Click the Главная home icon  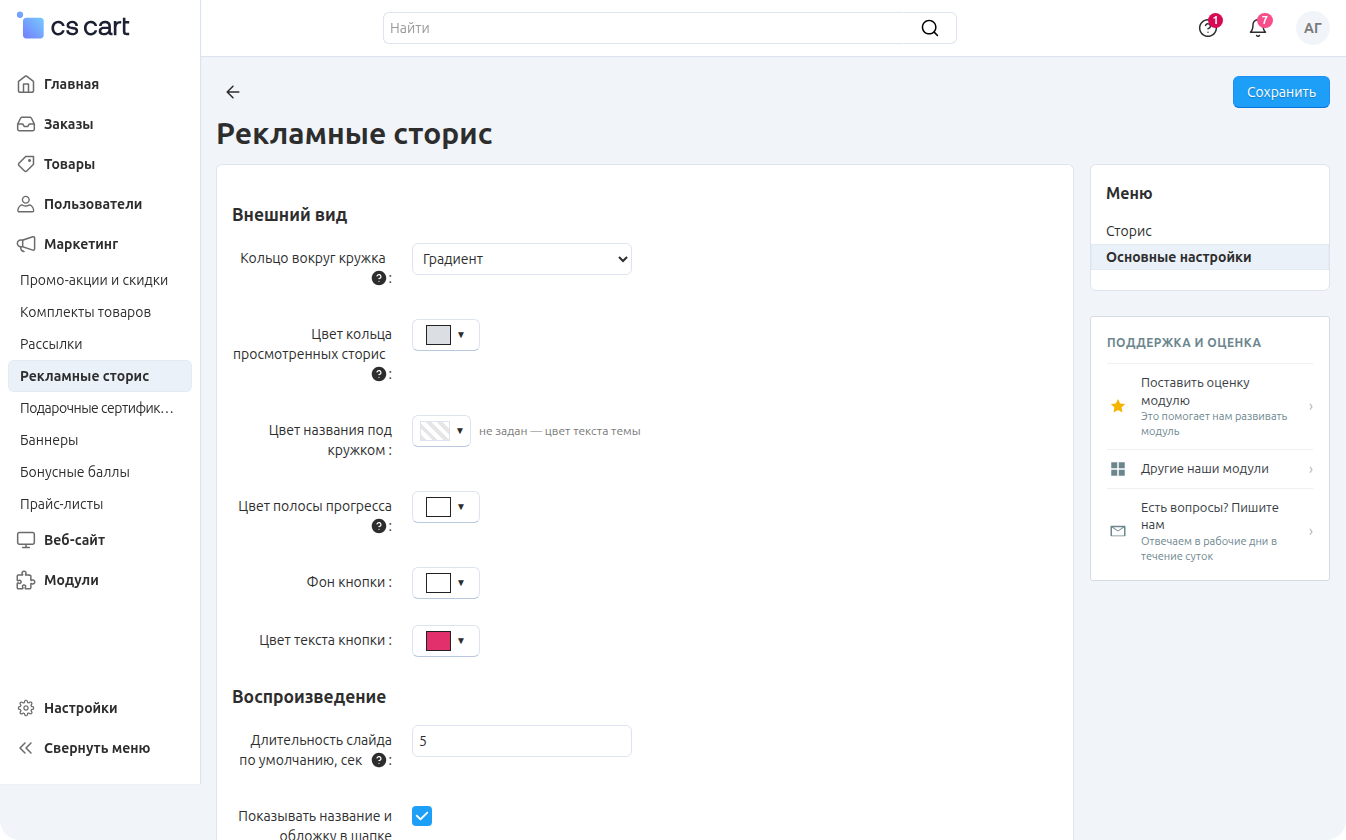coord(27,84)
